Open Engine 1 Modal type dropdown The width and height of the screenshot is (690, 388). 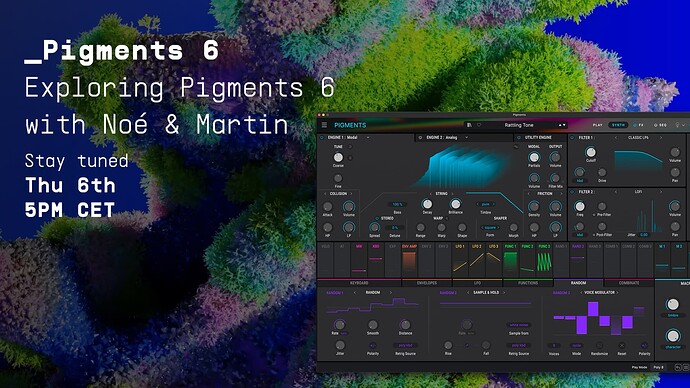click(368, 138)
